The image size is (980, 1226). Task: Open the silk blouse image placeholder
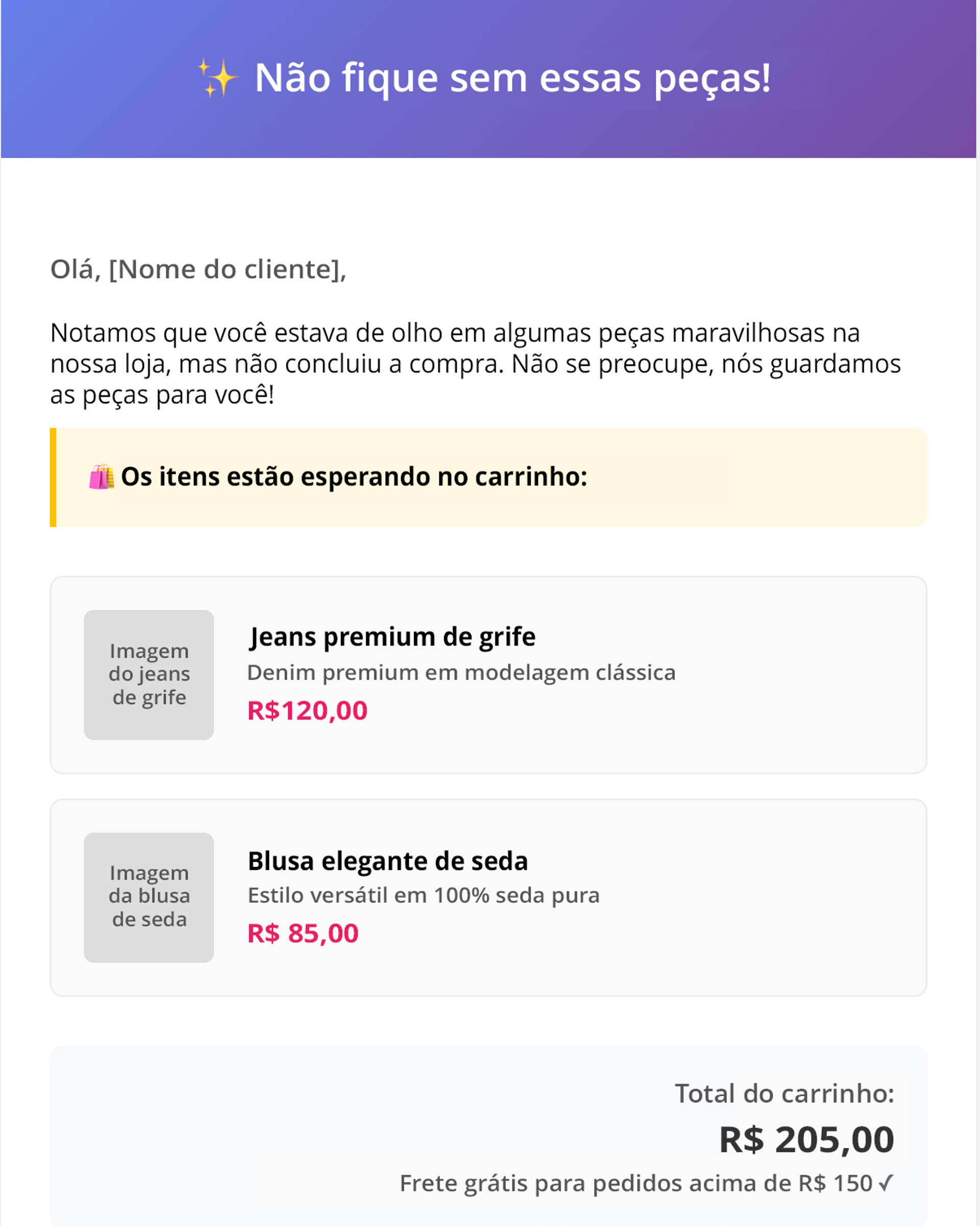click(x=149, y=897)
